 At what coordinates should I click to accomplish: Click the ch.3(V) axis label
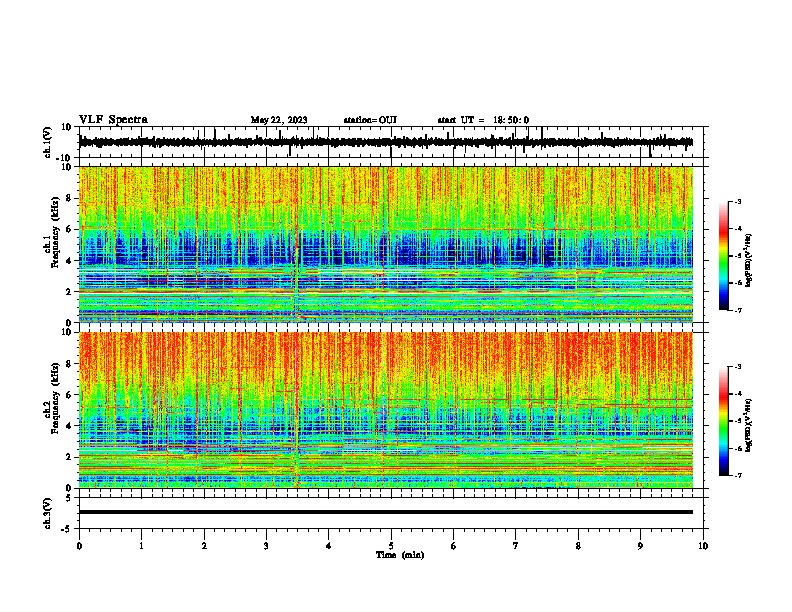click(48, 513)
